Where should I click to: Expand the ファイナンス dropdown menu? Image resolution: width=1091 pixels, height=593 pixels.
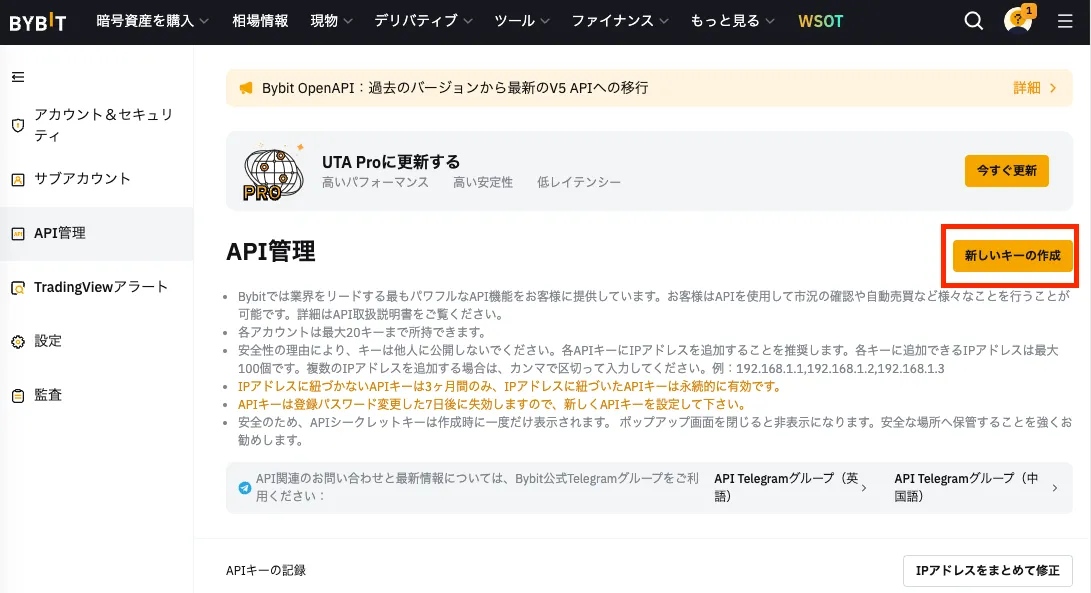[620, 21]
